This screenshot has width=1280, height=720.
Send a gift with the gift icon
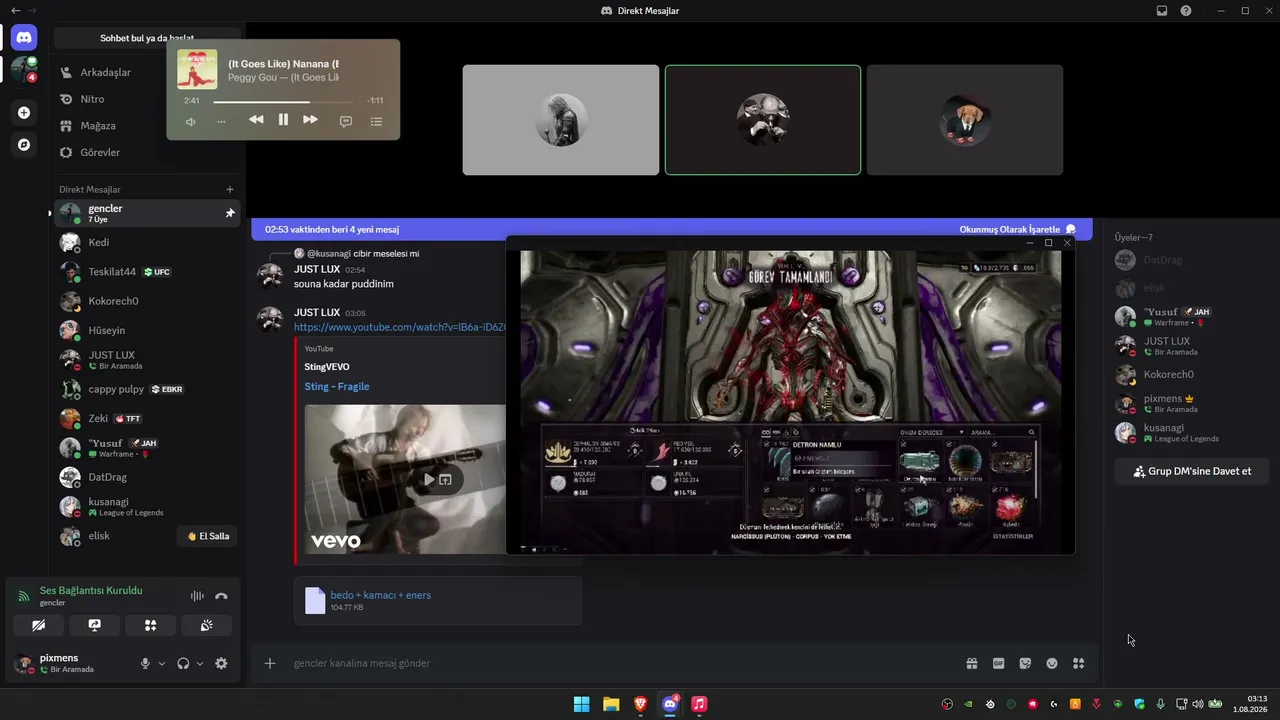coord(971,663)
